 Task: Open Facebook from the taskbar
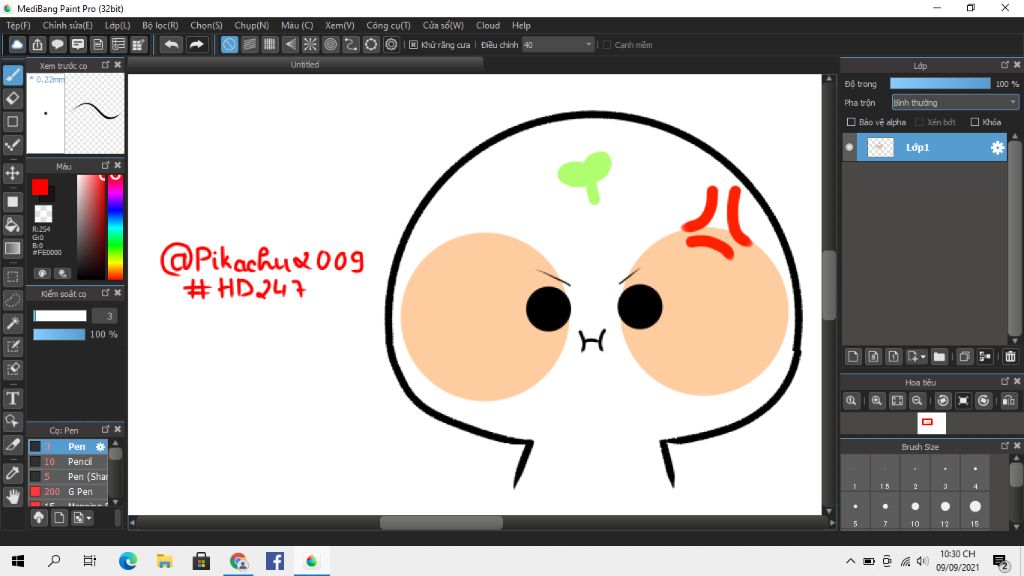click(275, 561)
